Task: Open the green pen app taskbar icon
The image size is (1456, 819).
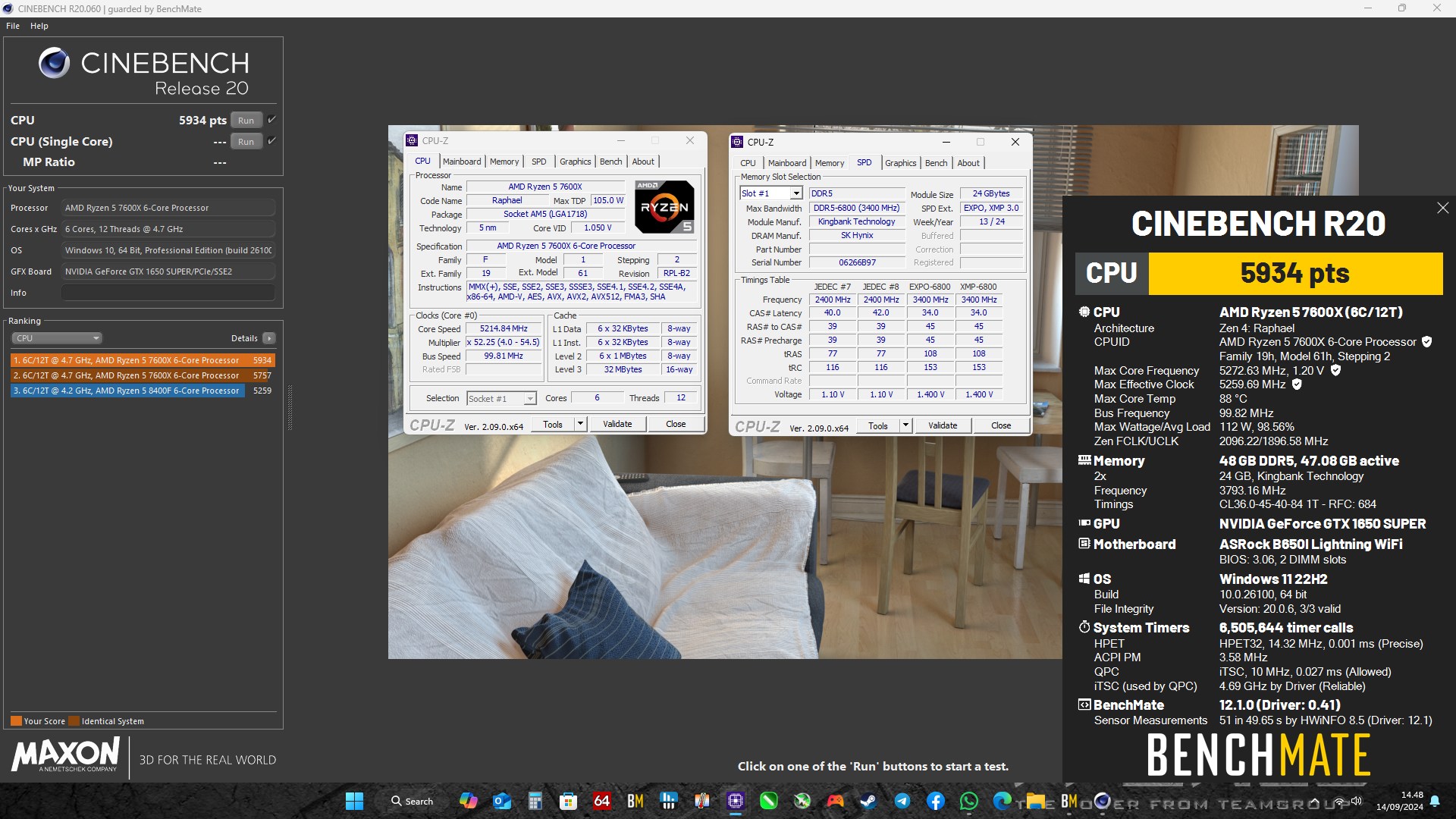Action: tap(768, 801)
